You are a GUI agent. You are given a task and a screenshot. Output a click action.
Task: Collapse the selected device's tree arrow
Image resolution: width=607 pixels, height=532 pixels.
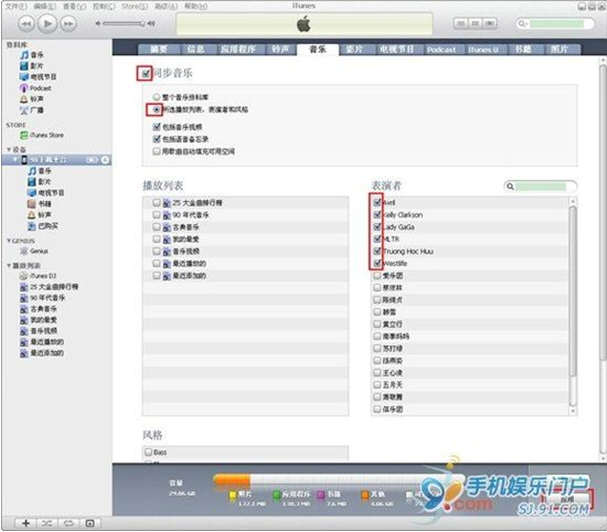pos(15,160)
